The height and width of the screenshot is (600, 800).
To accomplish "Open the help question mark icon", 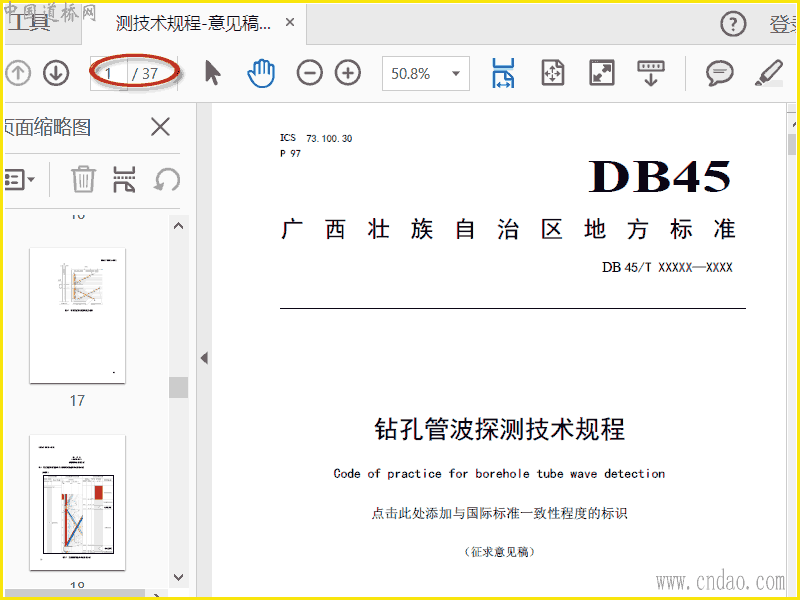I will 733,23.
